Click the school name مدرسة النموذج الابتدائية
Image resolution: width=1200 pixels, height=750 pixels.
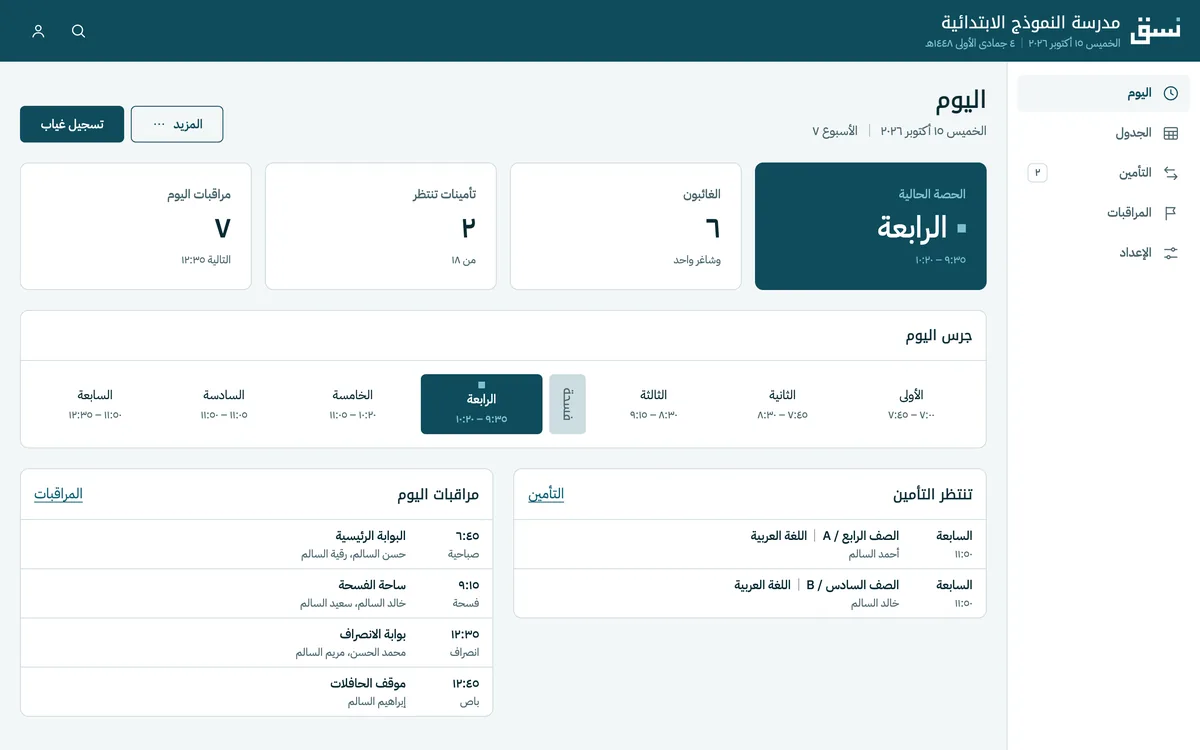1031,22
